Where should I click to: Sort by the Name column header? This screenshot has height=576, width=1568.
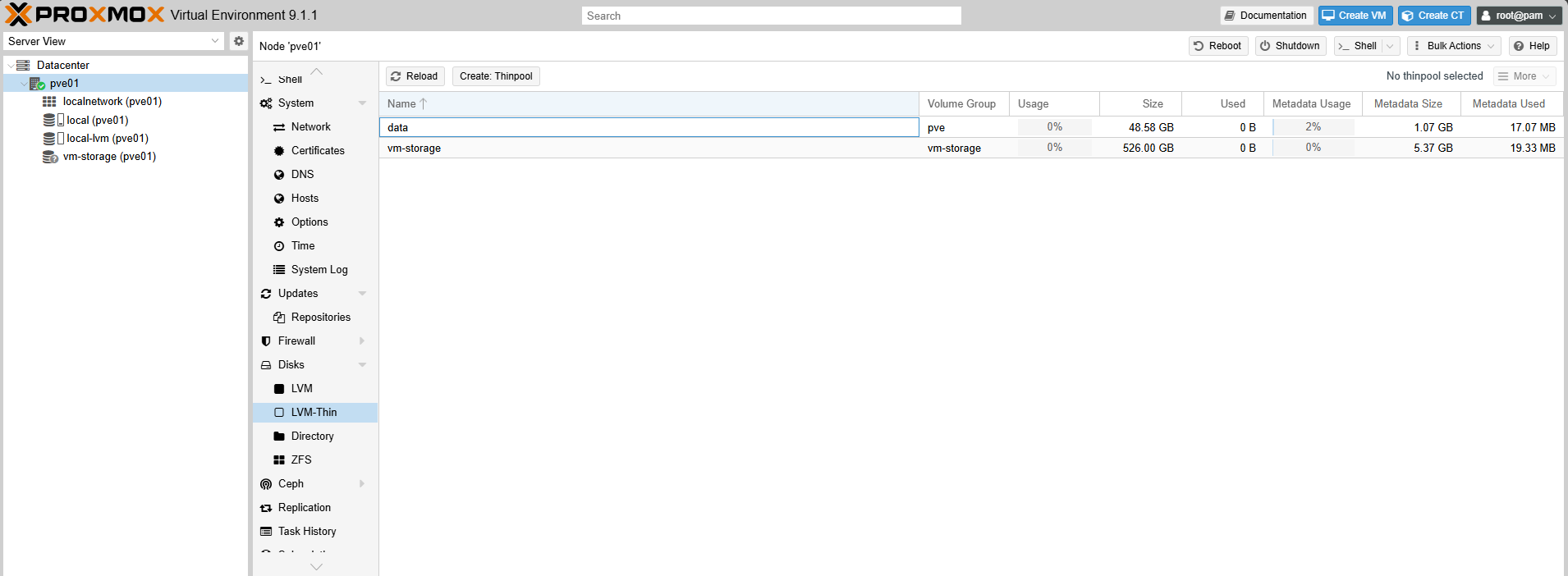coord(649,103)
